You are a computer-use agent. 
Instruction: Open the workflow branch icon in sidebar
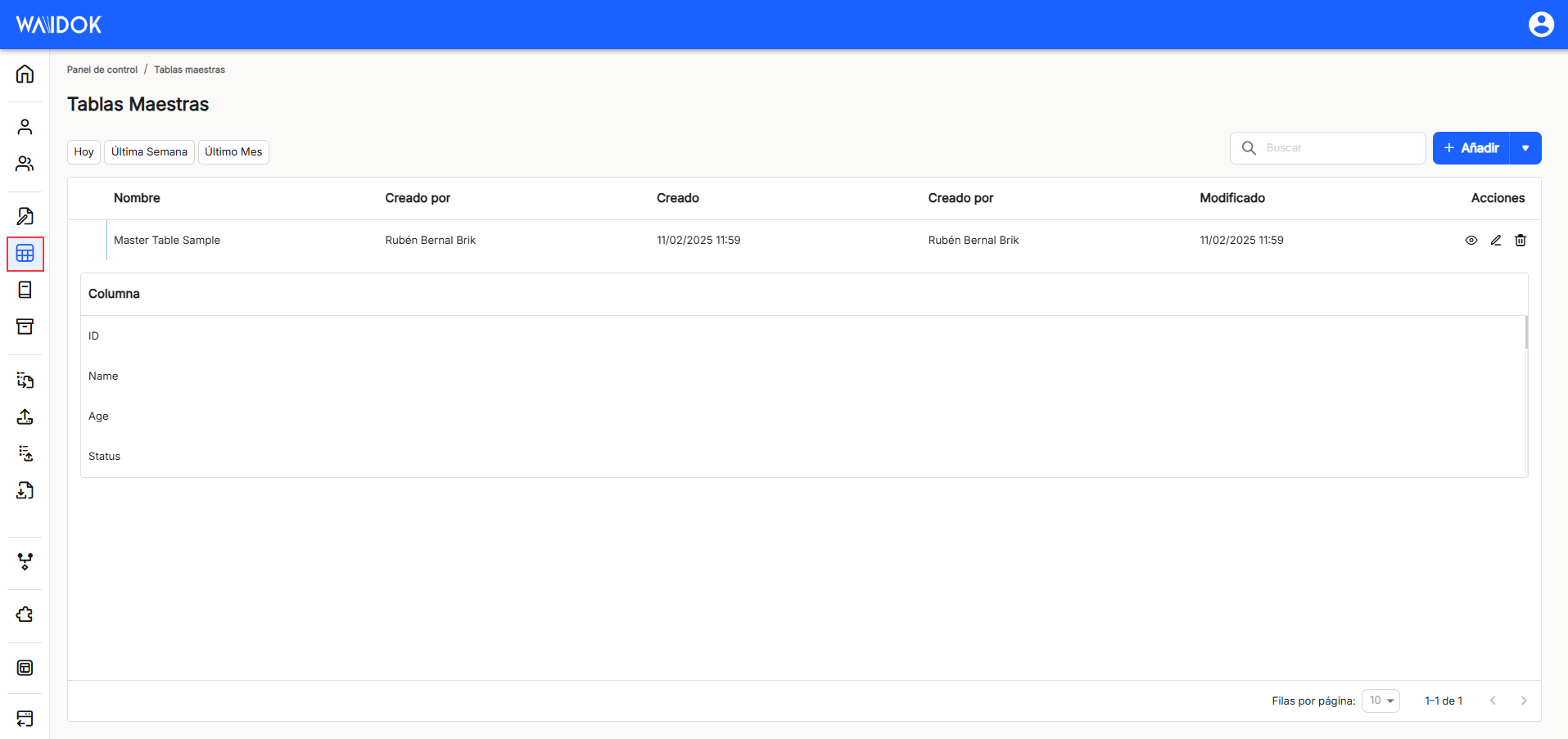pyautogui.click(x=25, y=561)
